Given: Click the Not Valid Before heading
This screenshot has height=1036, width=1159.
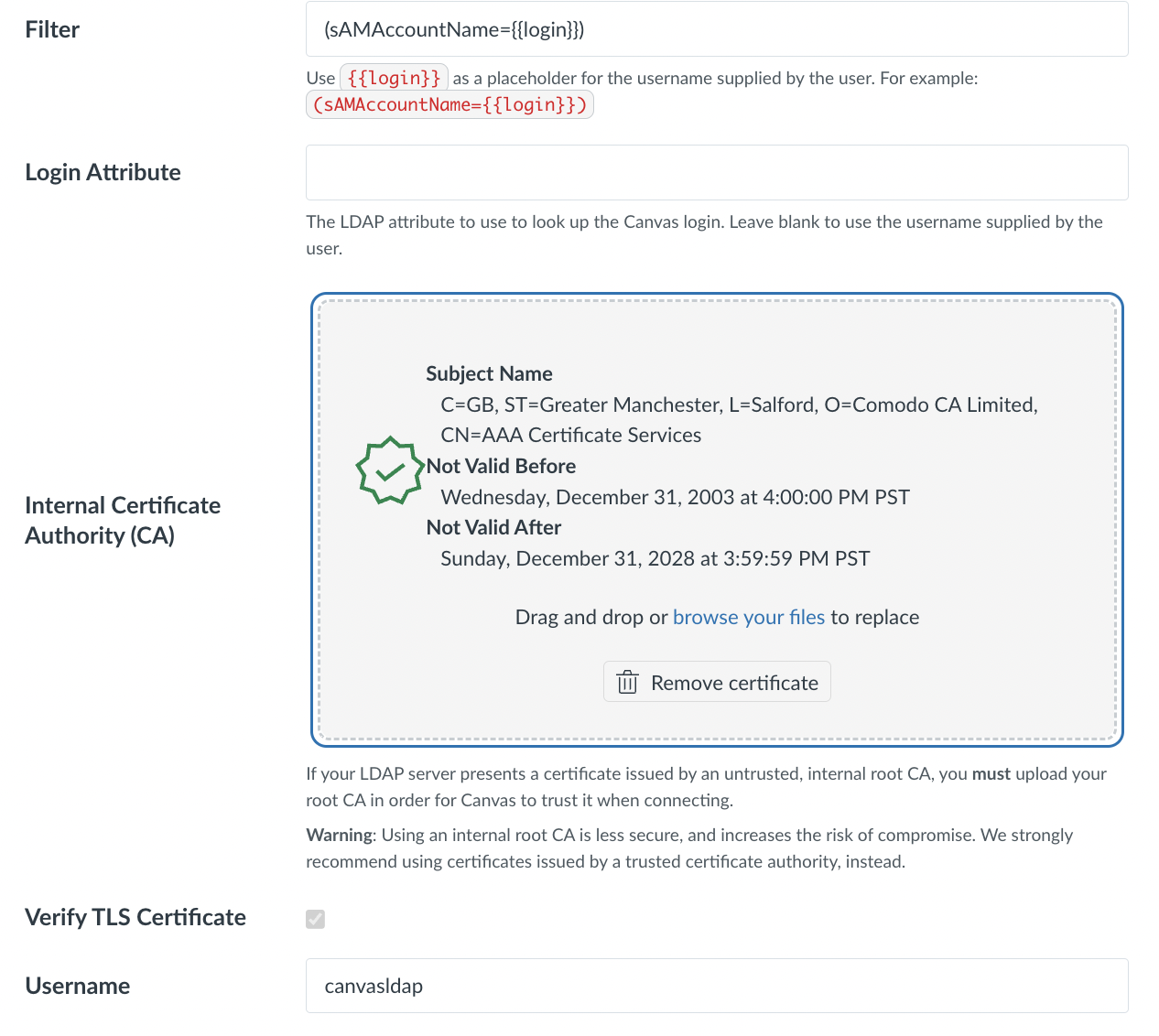Looking at the screenshot, I should pyautogui.click(x=501, y=466).
